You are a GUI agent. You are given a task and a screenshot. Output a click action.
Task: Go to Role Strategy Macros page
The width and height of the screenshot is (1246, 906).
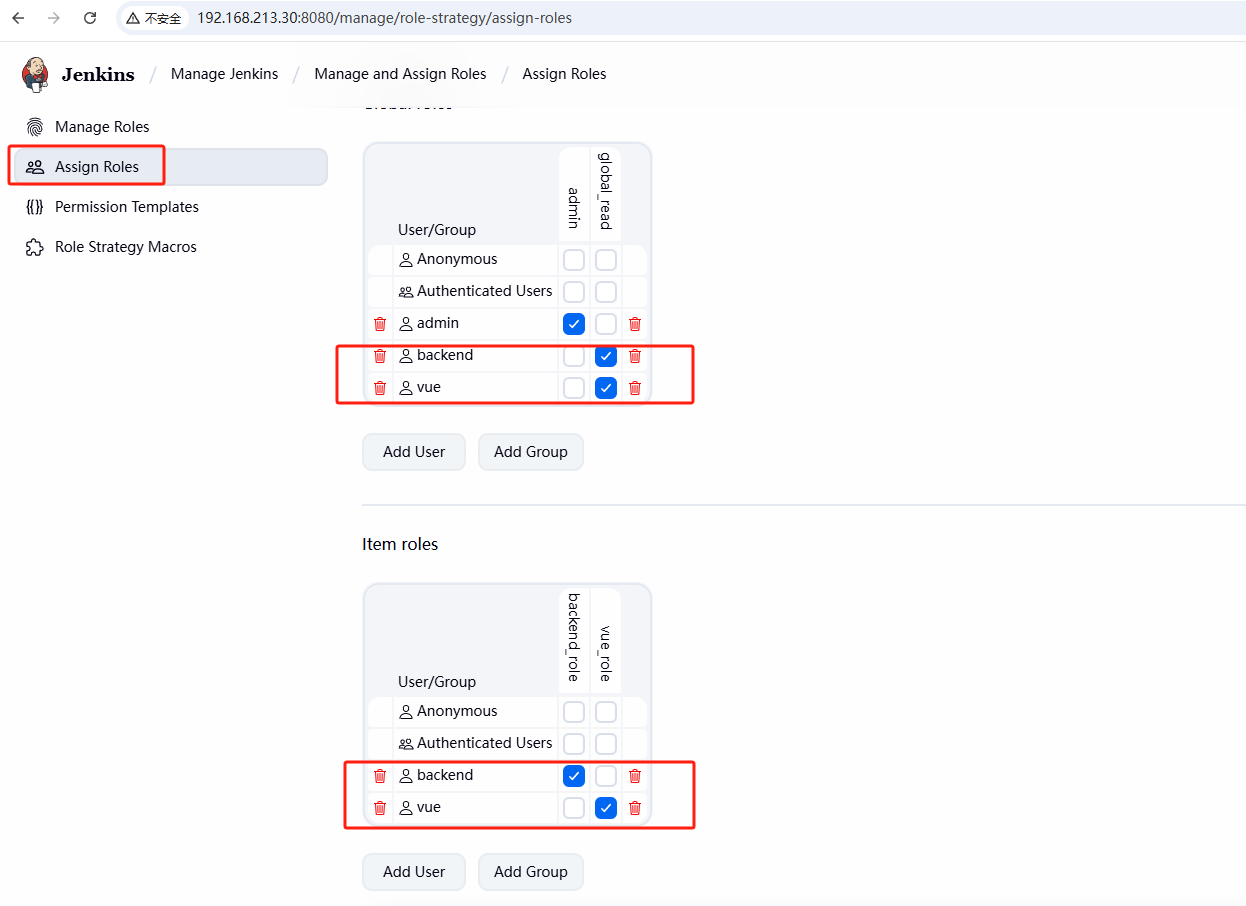click(x=125, y=247)
